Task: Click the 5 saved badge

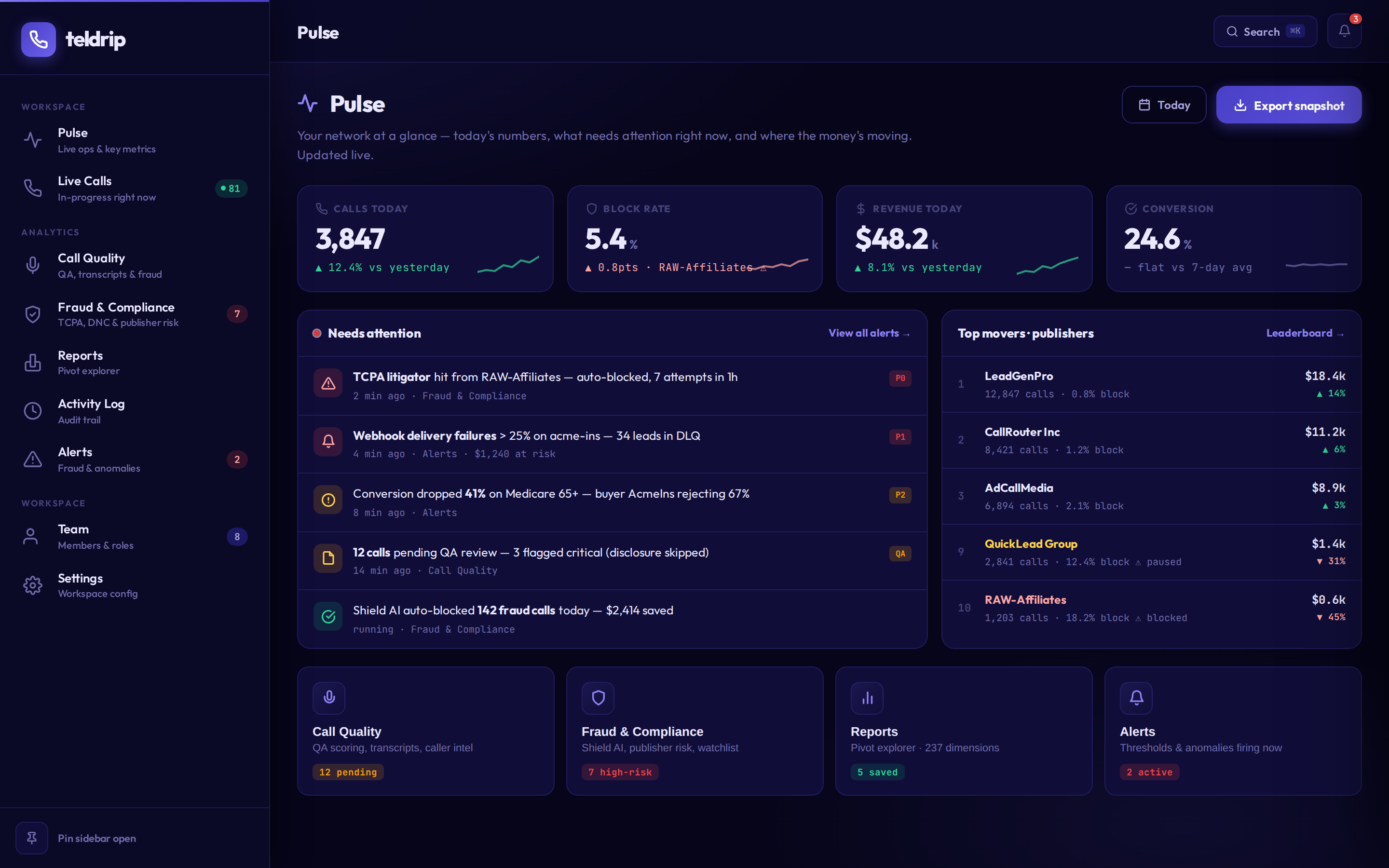Action: tap(878, 772)
